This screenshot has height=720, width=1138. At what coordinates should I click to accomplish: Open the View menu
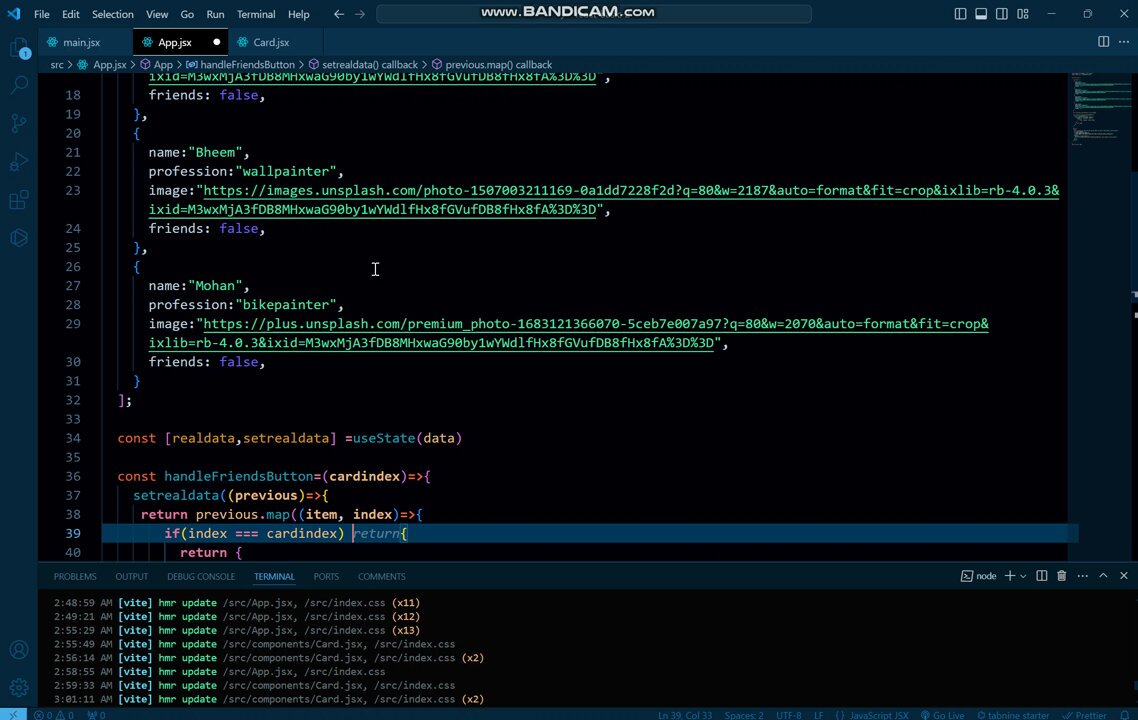click(157, 14)
